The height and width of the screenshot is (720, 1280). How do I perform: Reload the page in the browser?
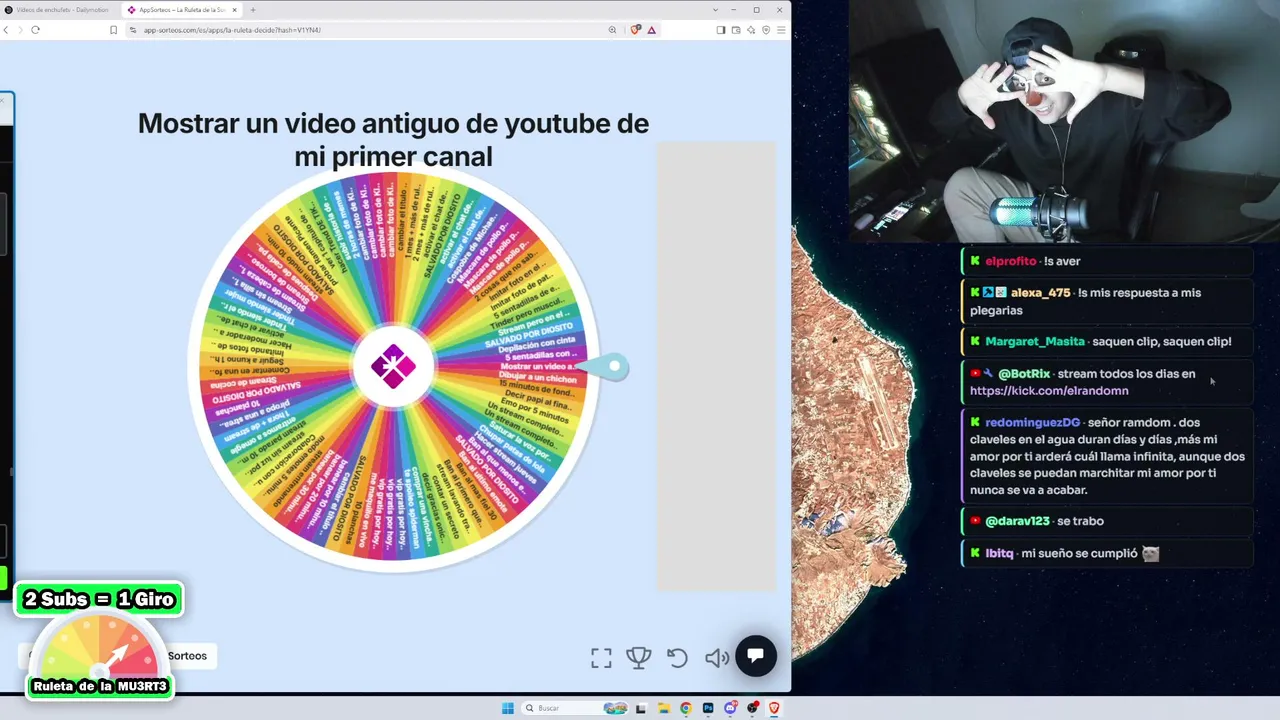tap(35, 30)
